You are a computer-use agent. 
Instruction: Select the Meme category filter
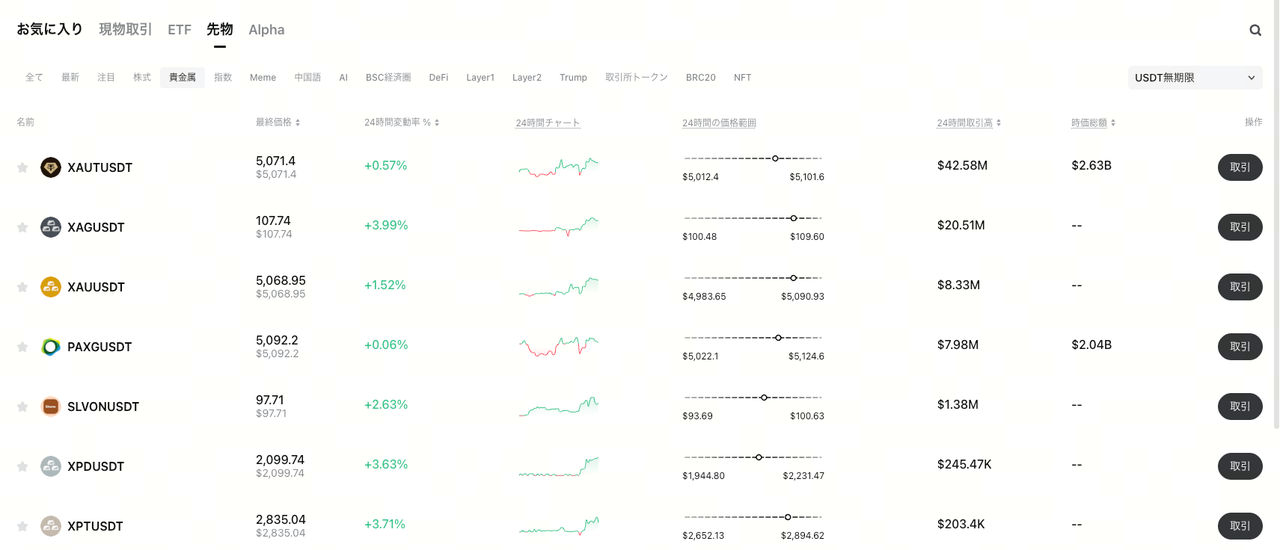[263, 77]
